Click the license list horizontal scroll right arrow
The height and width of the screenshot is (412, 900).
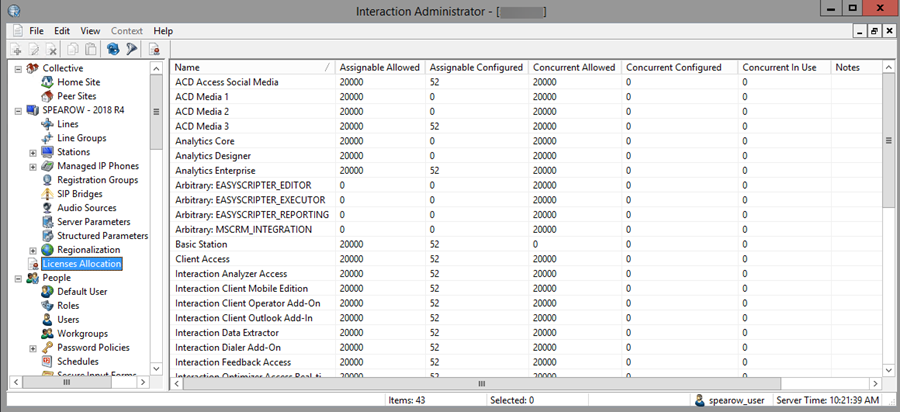875,383
